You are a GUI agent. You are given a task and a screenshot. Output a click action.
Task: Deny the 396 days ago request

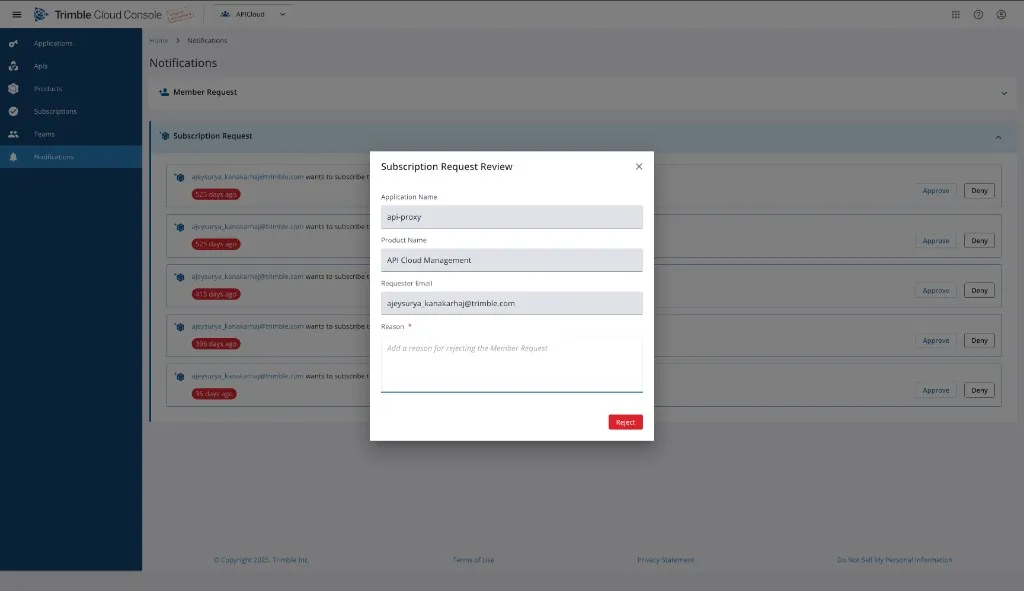[x=979, y=340]
